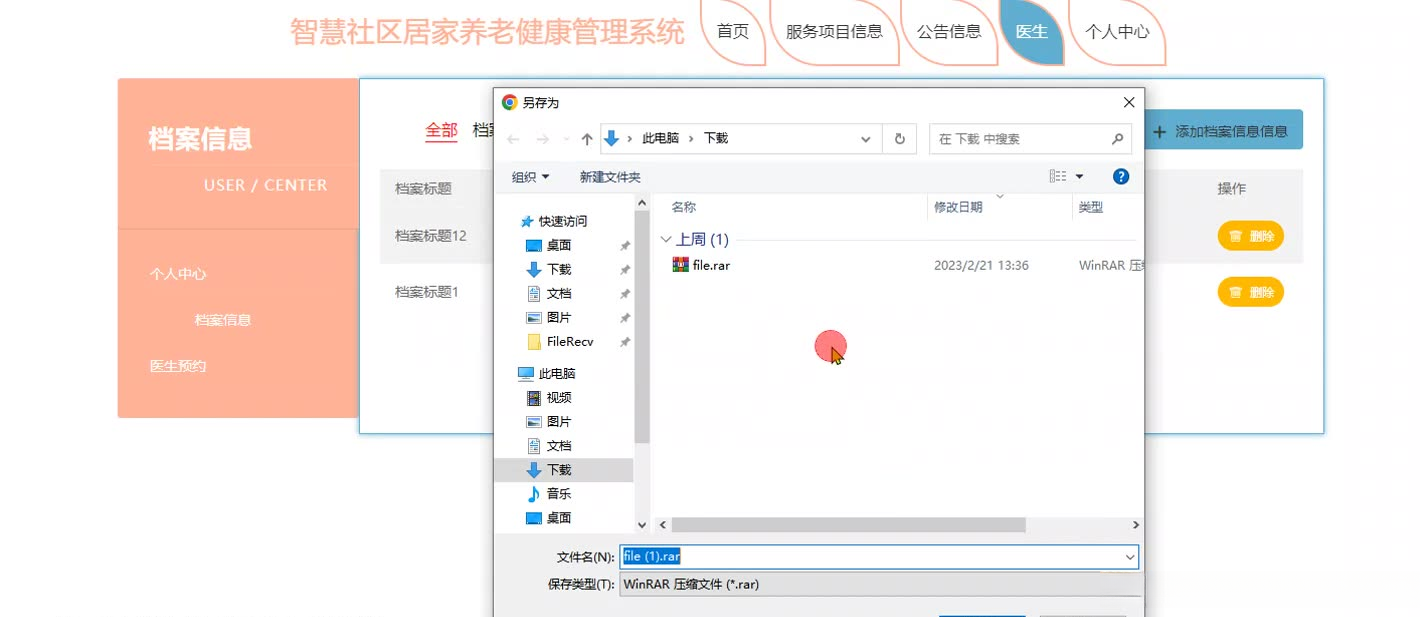The width and height of the screenshot is (1420, 617).
Task: Open the view options dropdown arrow
Action: tap(1079, 177)
